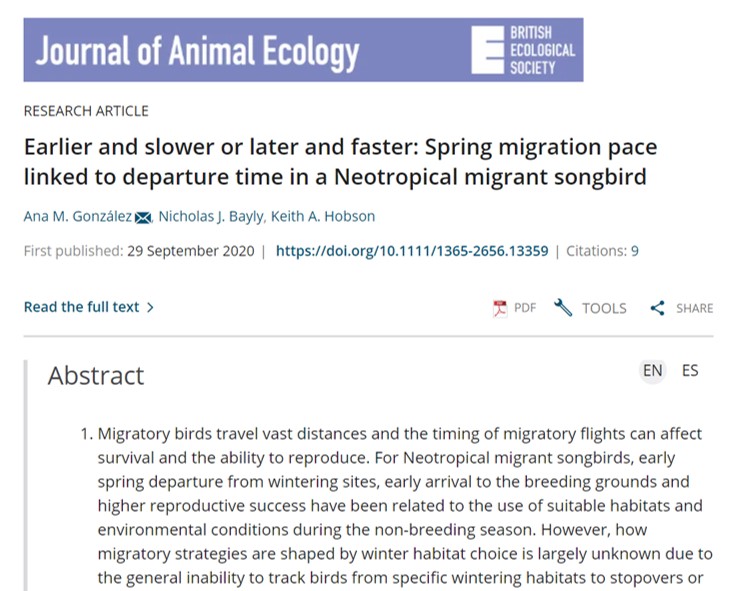Click the PDF label to download the article
This screenshot has width=736, height=591.
[x=525, y=308]
